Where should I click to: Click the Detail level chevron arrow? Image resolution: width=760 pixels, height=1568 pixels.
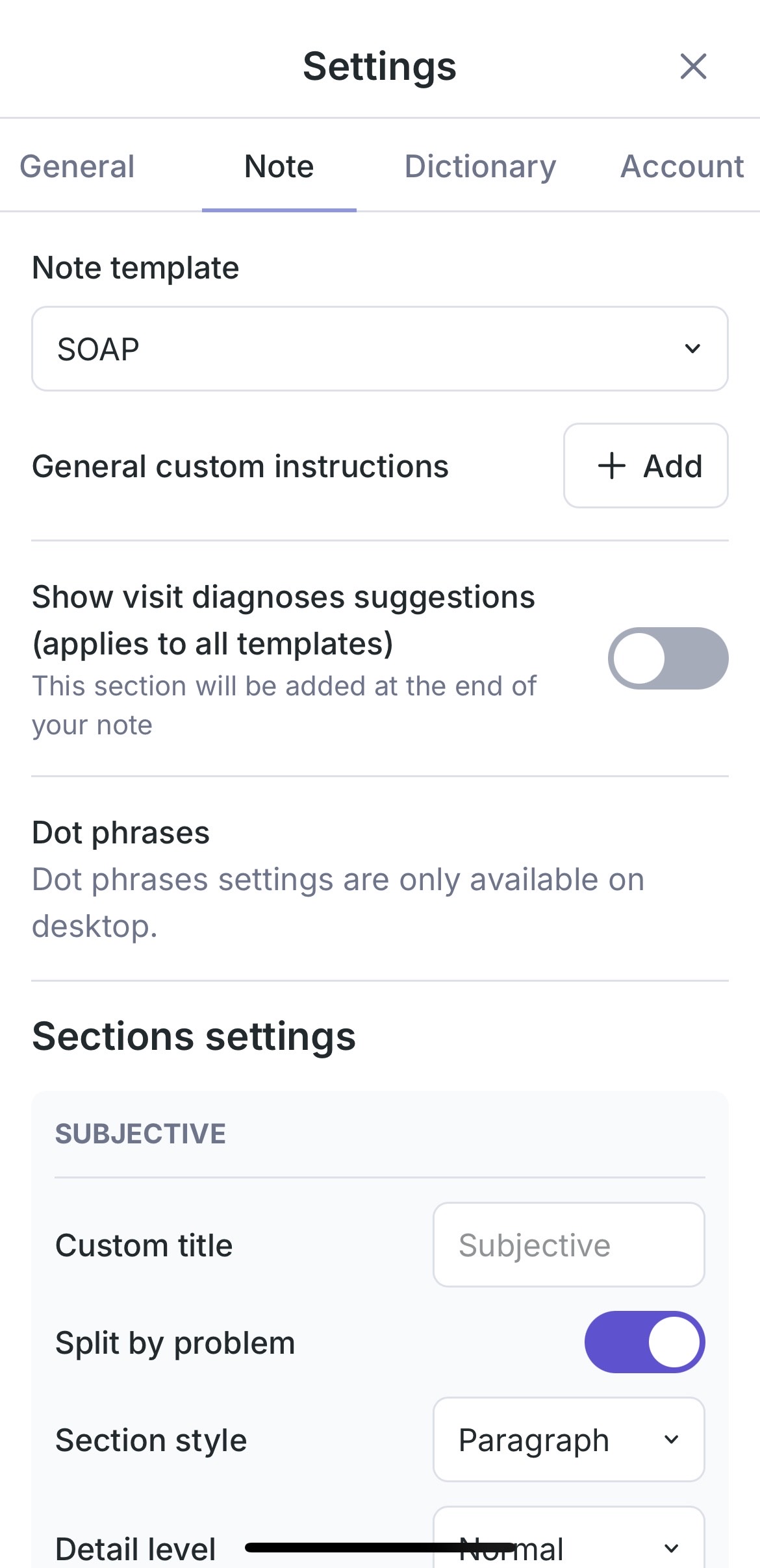672,1548
